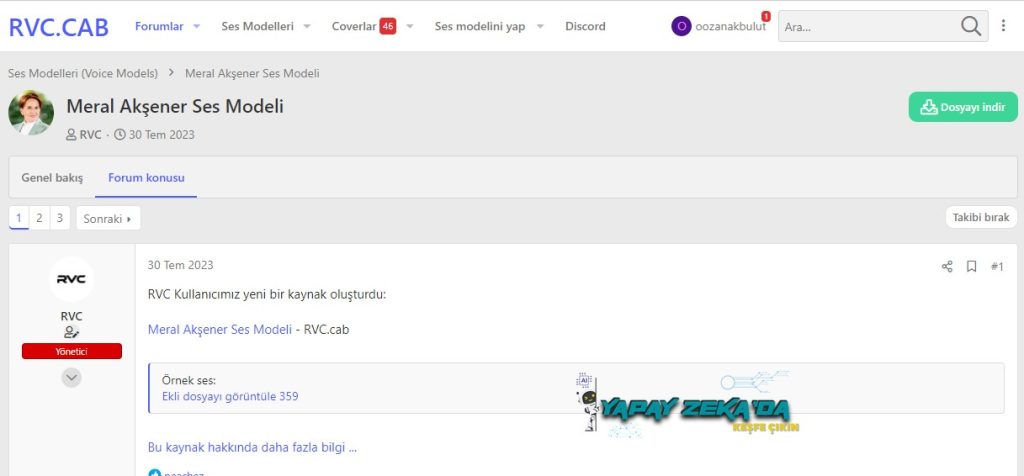Screen dimensions: 1024x476
Task: Click the Takibi bırak unfollow button
Action: point(981,217)
